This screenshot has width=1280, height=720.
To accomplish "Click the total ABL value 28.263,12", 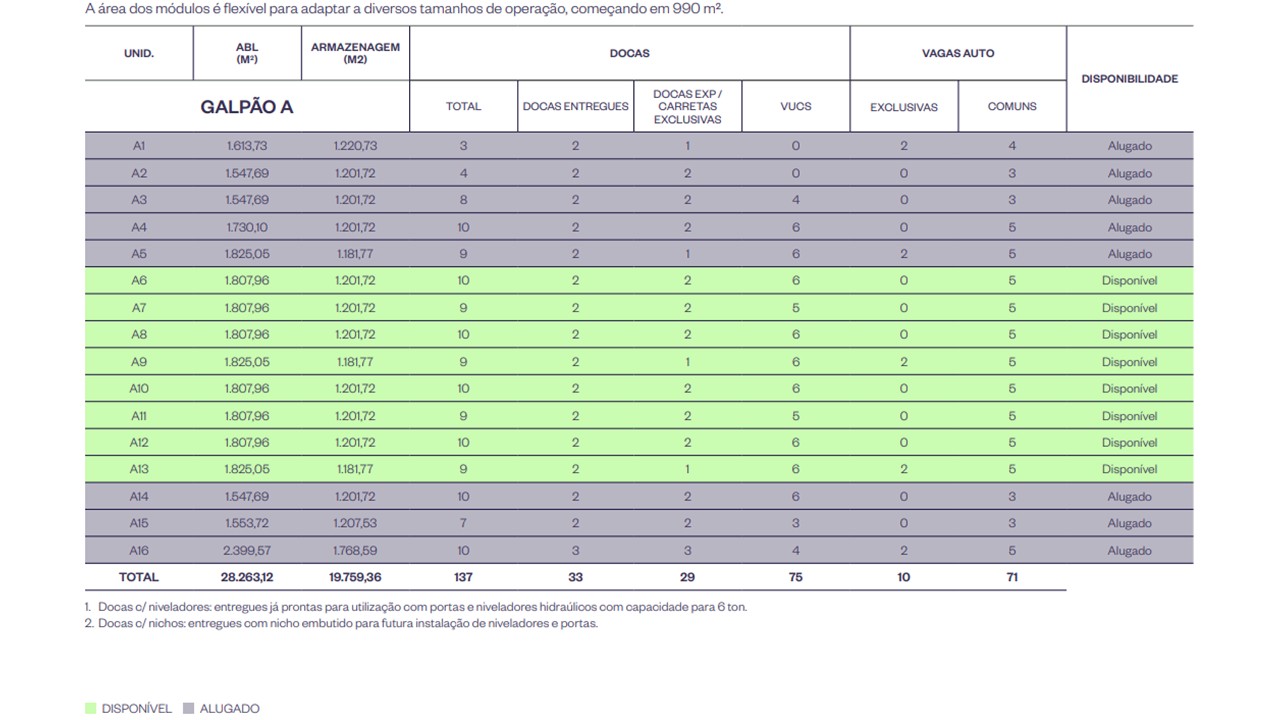I will [x=247, y=577].
